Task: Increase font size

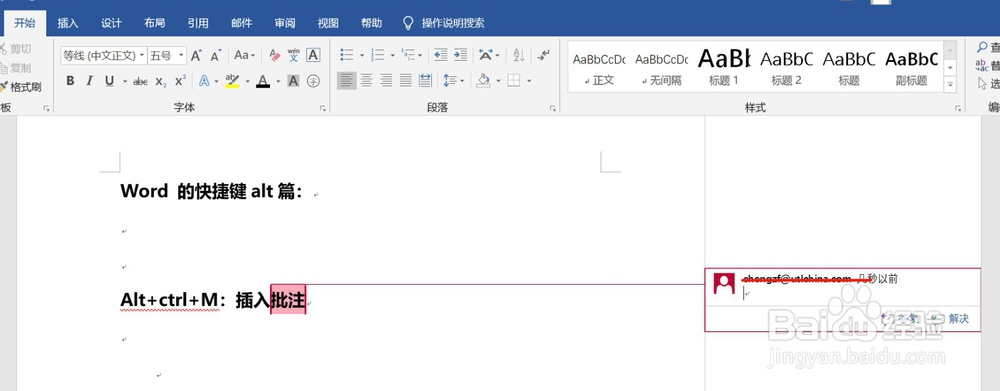Action: coord(196,55)
